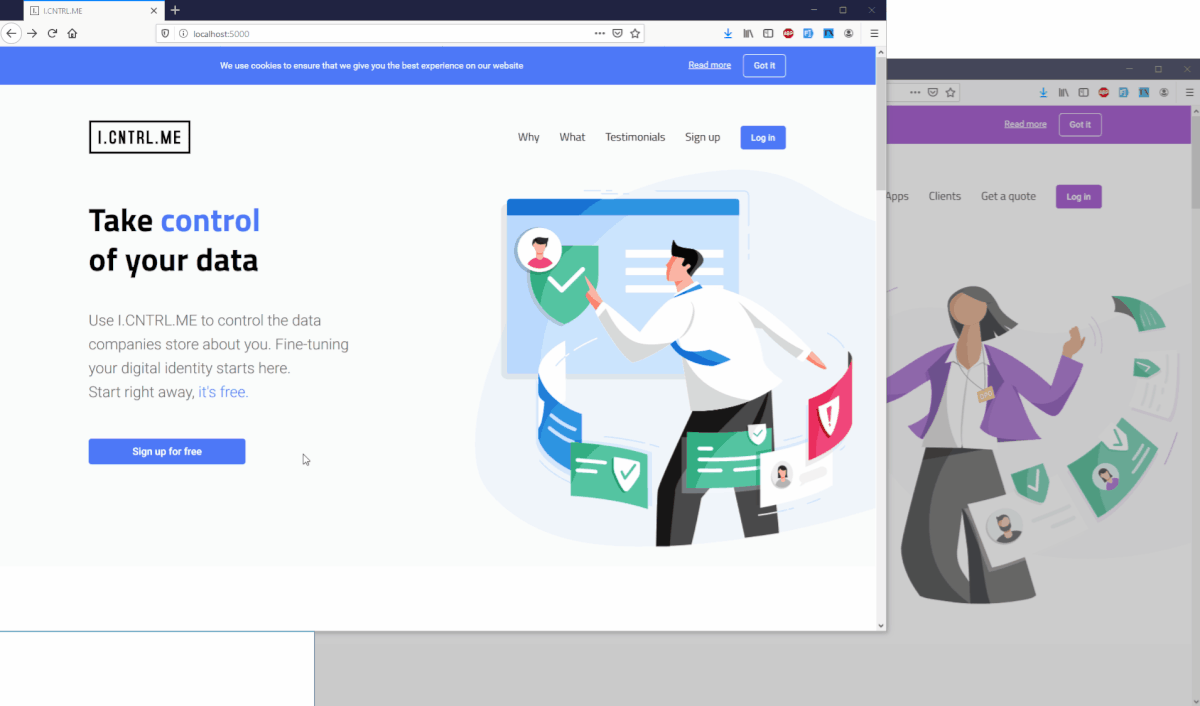
Task: Dismiss blue cookie banner with Got it
Action: click(764, 65)
